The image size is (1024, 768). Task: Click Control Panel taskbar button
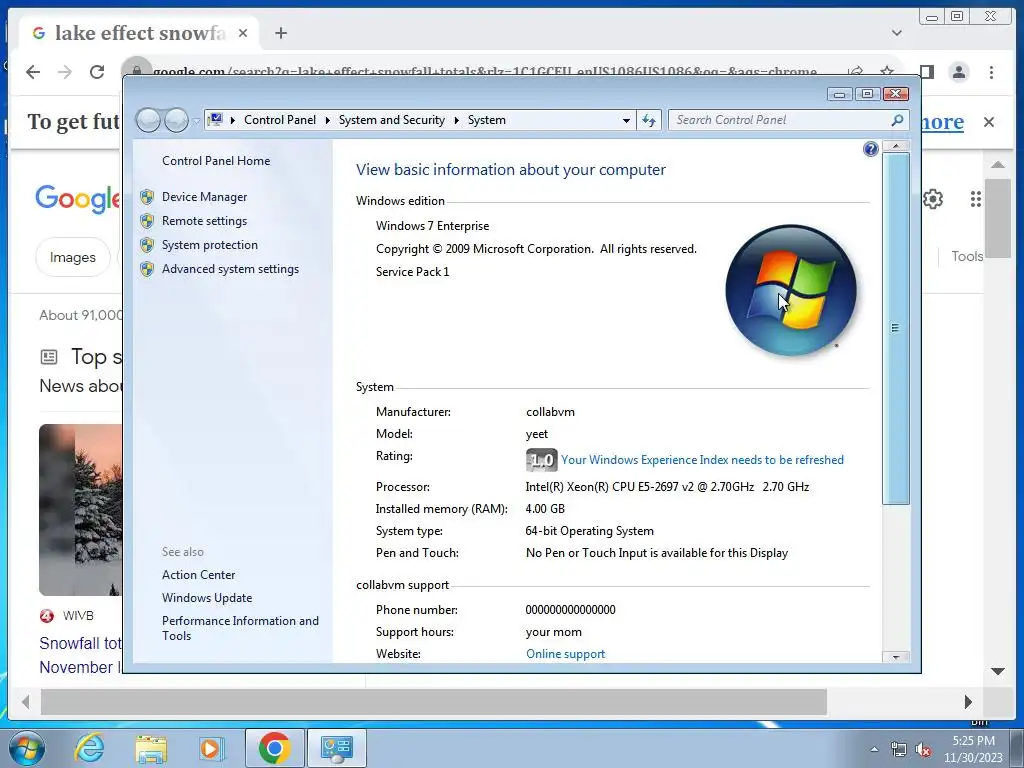(336, 748)
